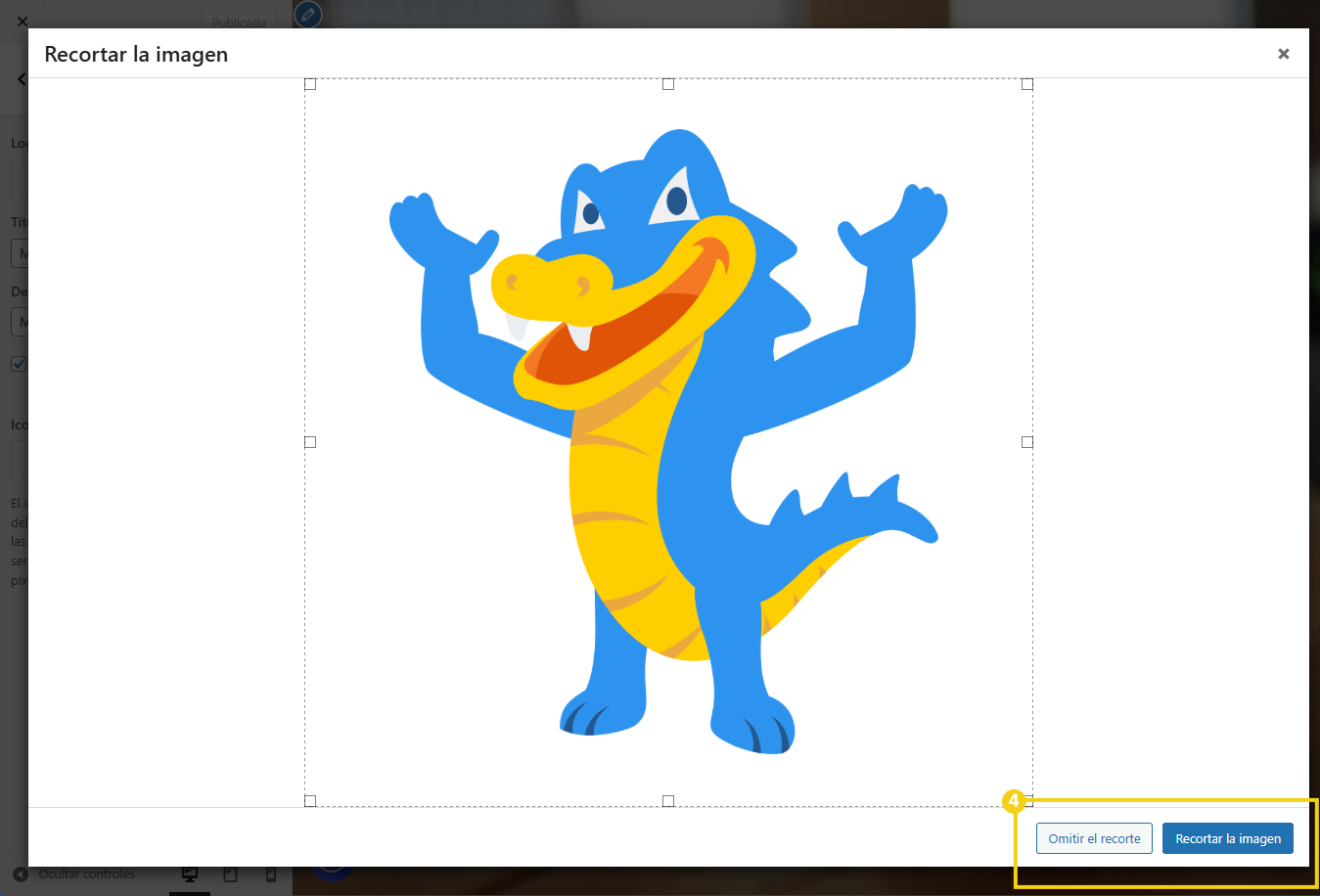Switch to mobile preview device icon
This screenshot has height=896, width=1320.
coord(271,874)
